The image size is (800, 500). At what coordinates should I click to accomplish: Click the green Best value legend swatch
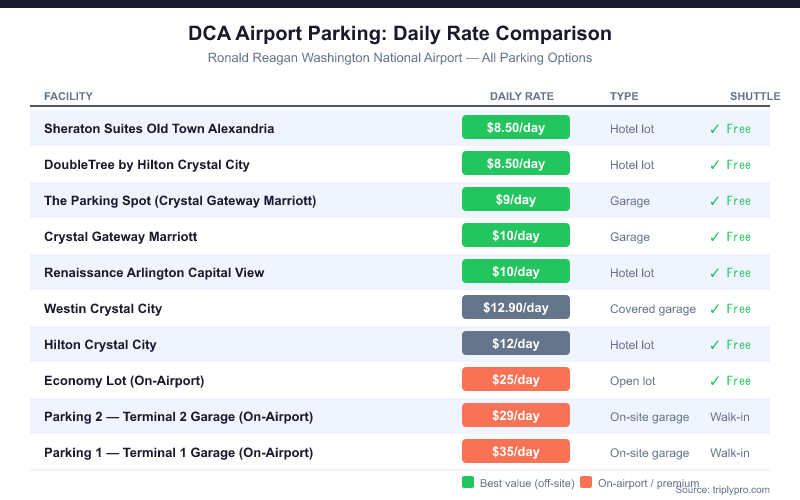(468, 483)
